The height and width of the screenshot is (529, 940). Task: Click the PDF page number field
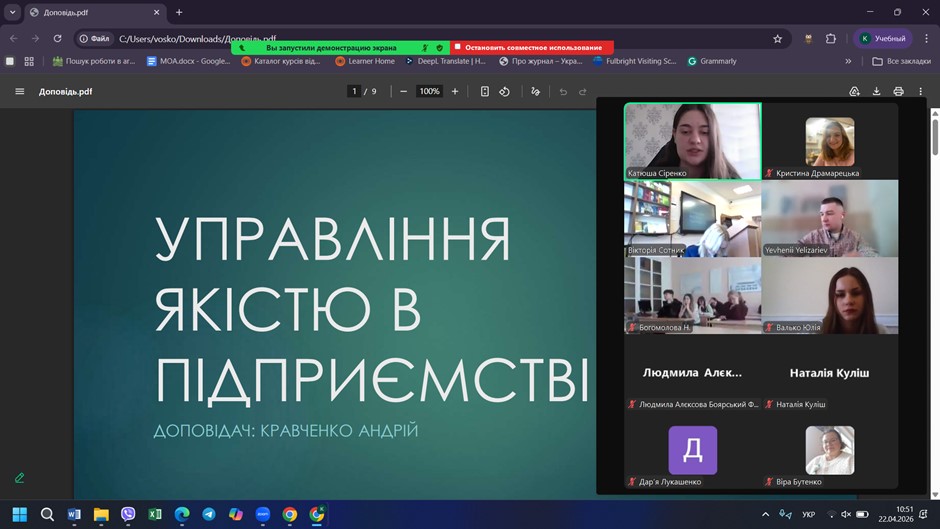click(x=354, y=91)
